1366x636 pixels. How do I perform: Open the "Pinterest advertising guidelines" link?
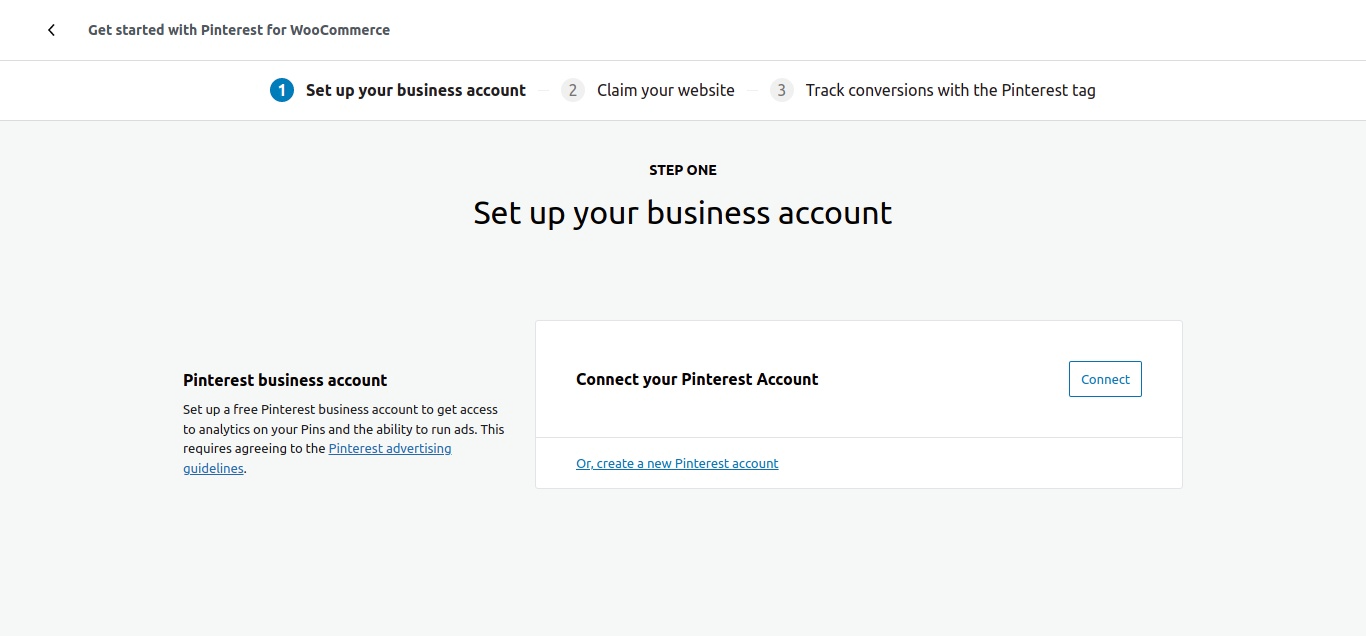[x=390, y=448]
